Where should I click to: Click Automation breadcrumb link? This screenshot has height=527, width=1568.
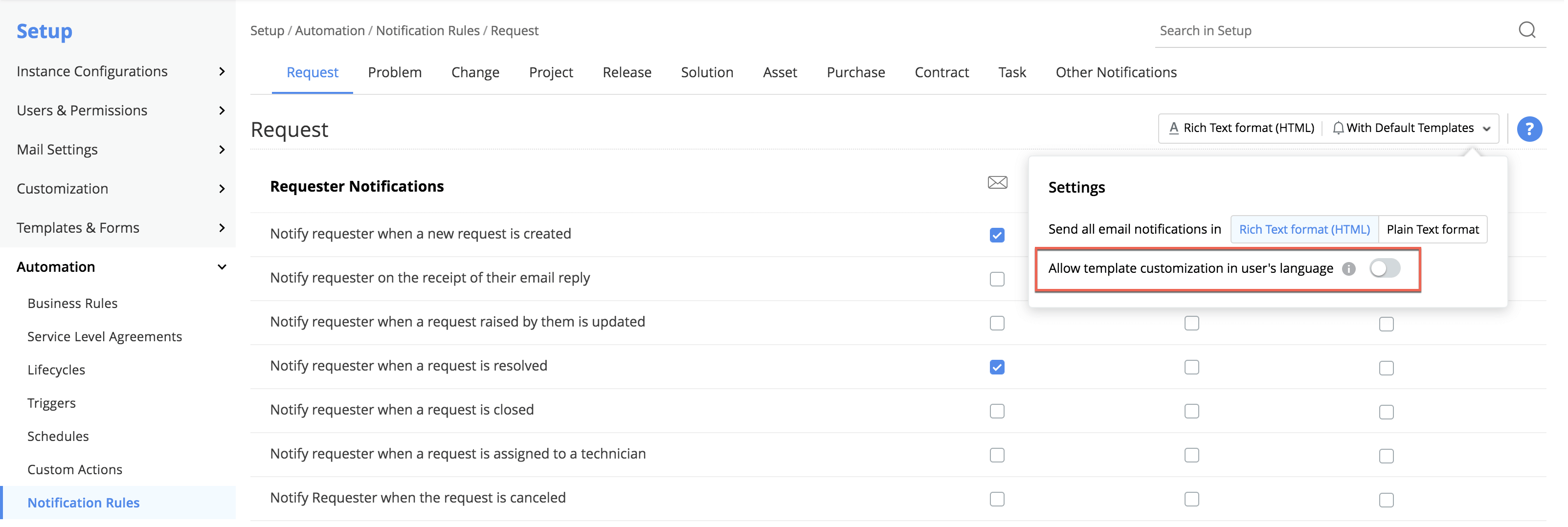point(329,30)
